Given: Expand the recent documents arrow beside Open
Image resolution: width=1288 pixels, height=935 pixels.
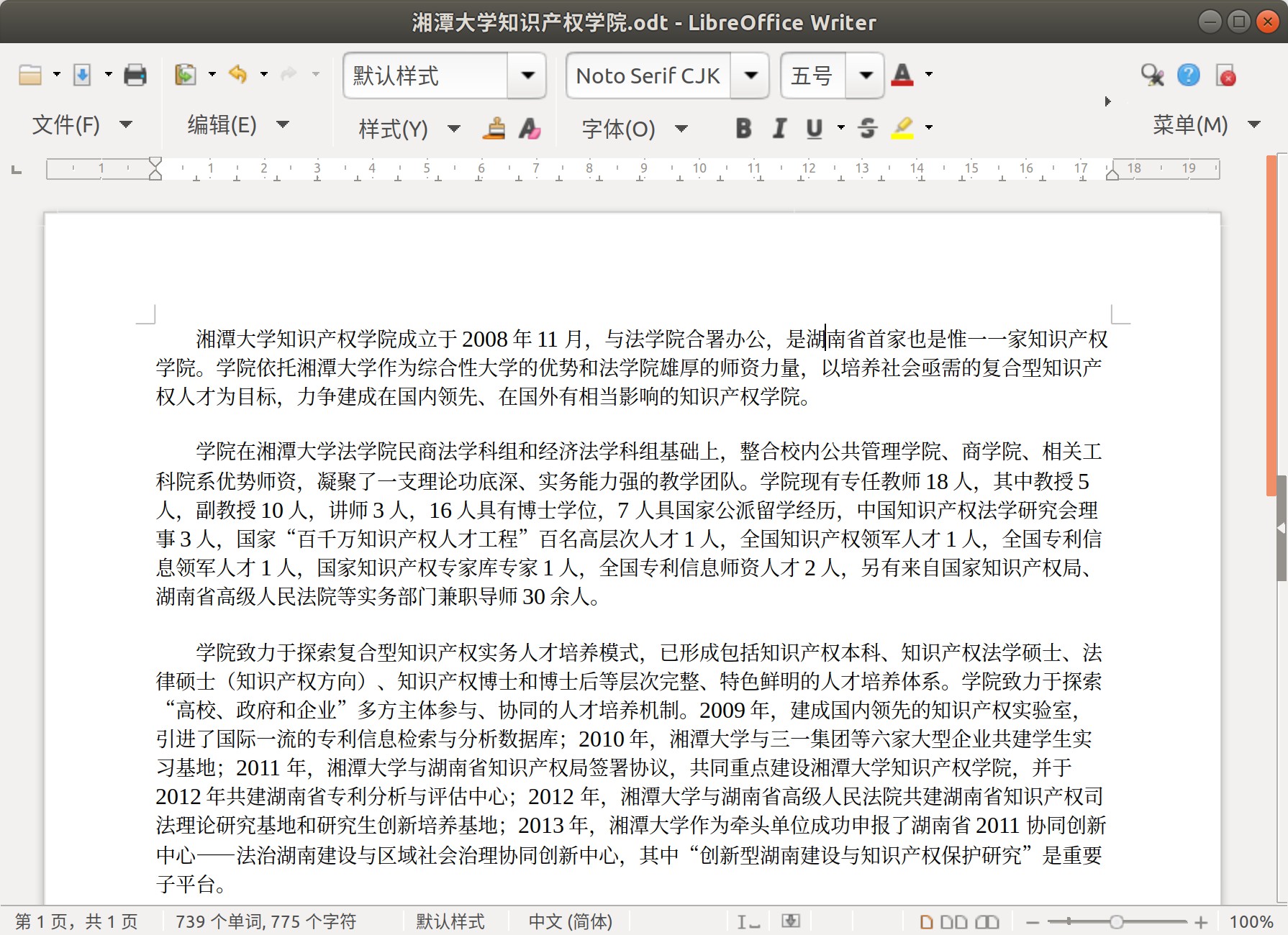Looking at the screenshot, I should (x=56, y=75).
